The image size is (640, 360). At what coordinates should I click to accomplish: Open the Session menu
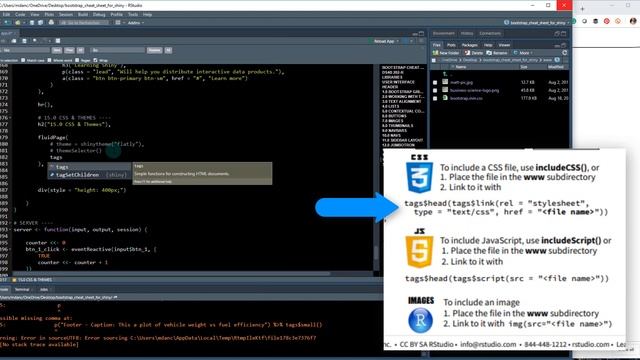(x=66, y=15)
